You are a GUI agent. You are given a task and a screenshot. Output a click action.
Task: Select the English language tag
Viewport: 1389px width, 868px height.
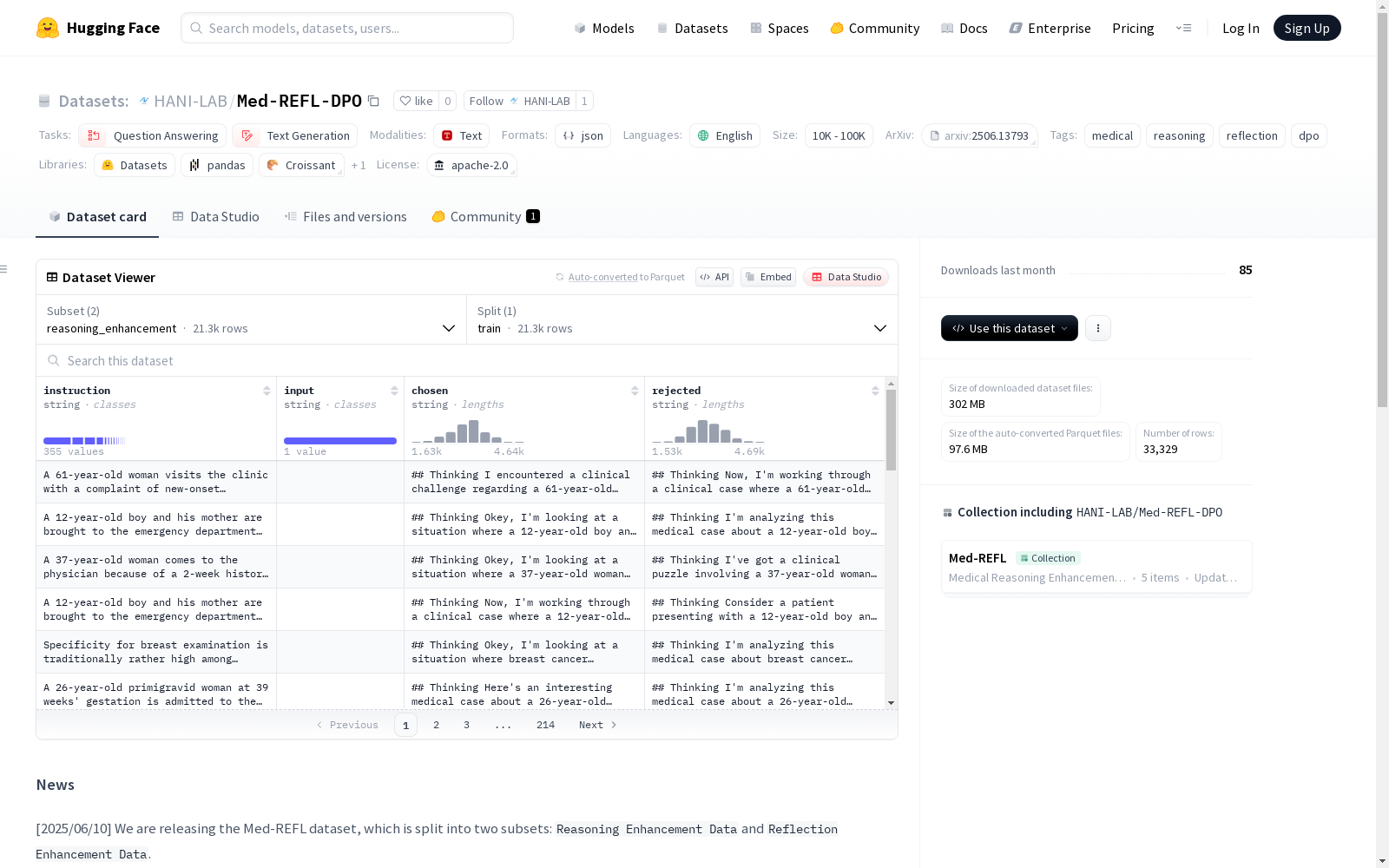[725, 135]
